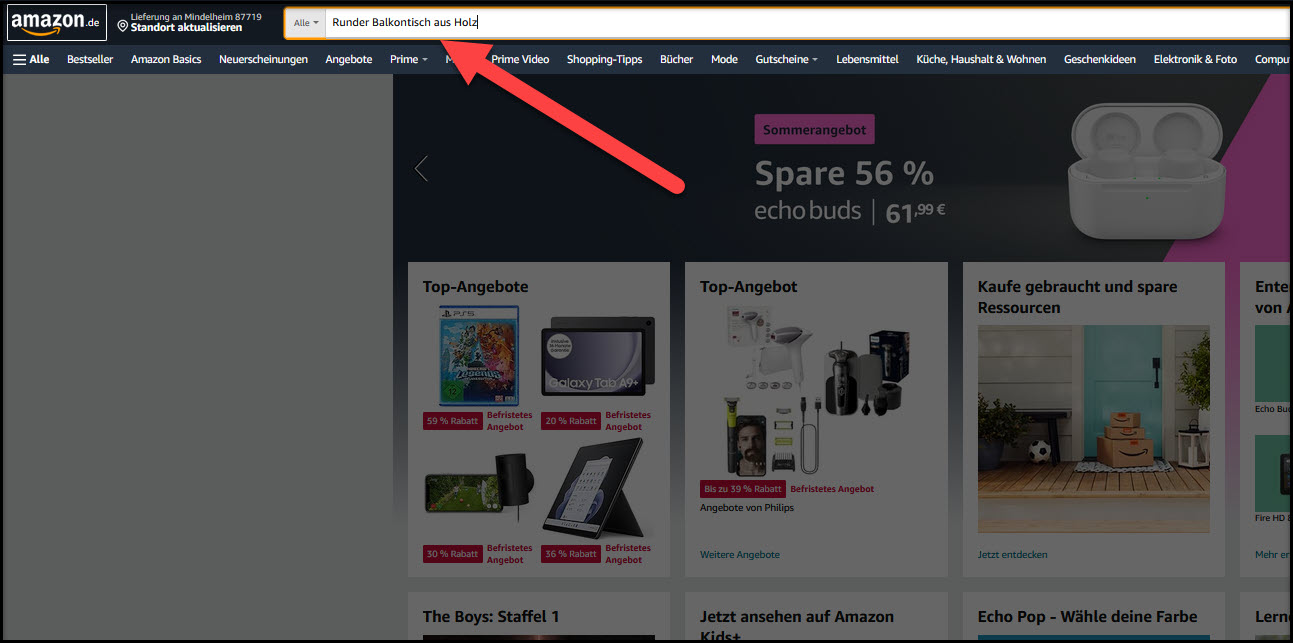Open Neuerscheinungen in navigation
The height and width of the screenshot is (643, 1293).
[263, 59]
